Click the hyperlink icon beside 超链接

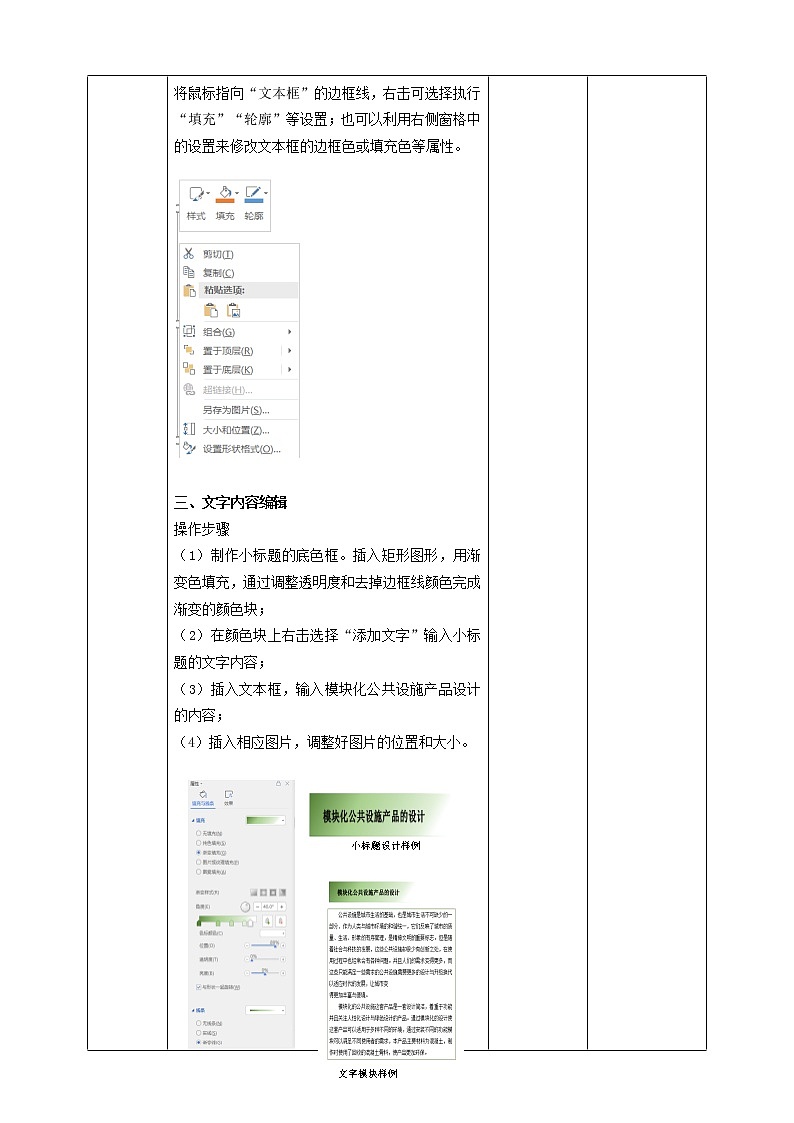click(x=189, y=389)
